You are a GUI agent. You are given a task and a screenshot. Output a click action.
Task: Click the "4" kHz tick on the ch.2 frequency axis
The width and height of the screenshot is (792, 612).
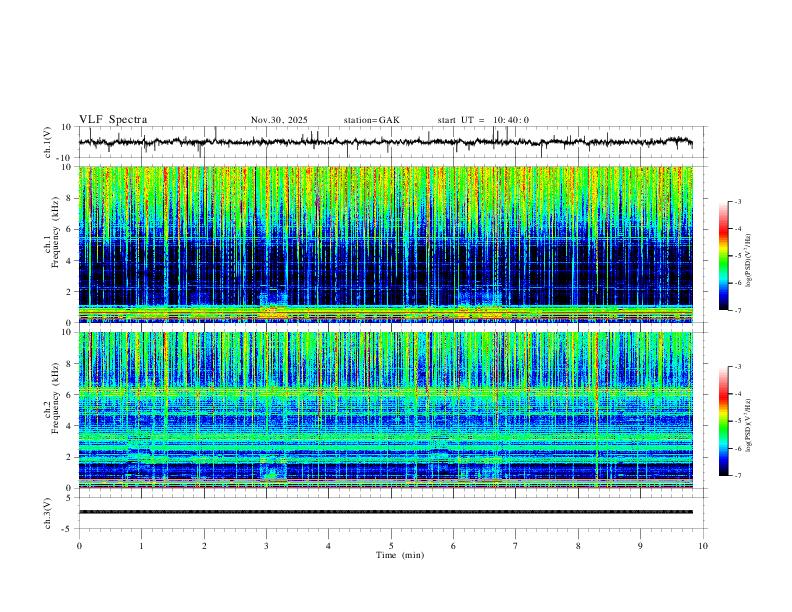[x=71, y=426]
